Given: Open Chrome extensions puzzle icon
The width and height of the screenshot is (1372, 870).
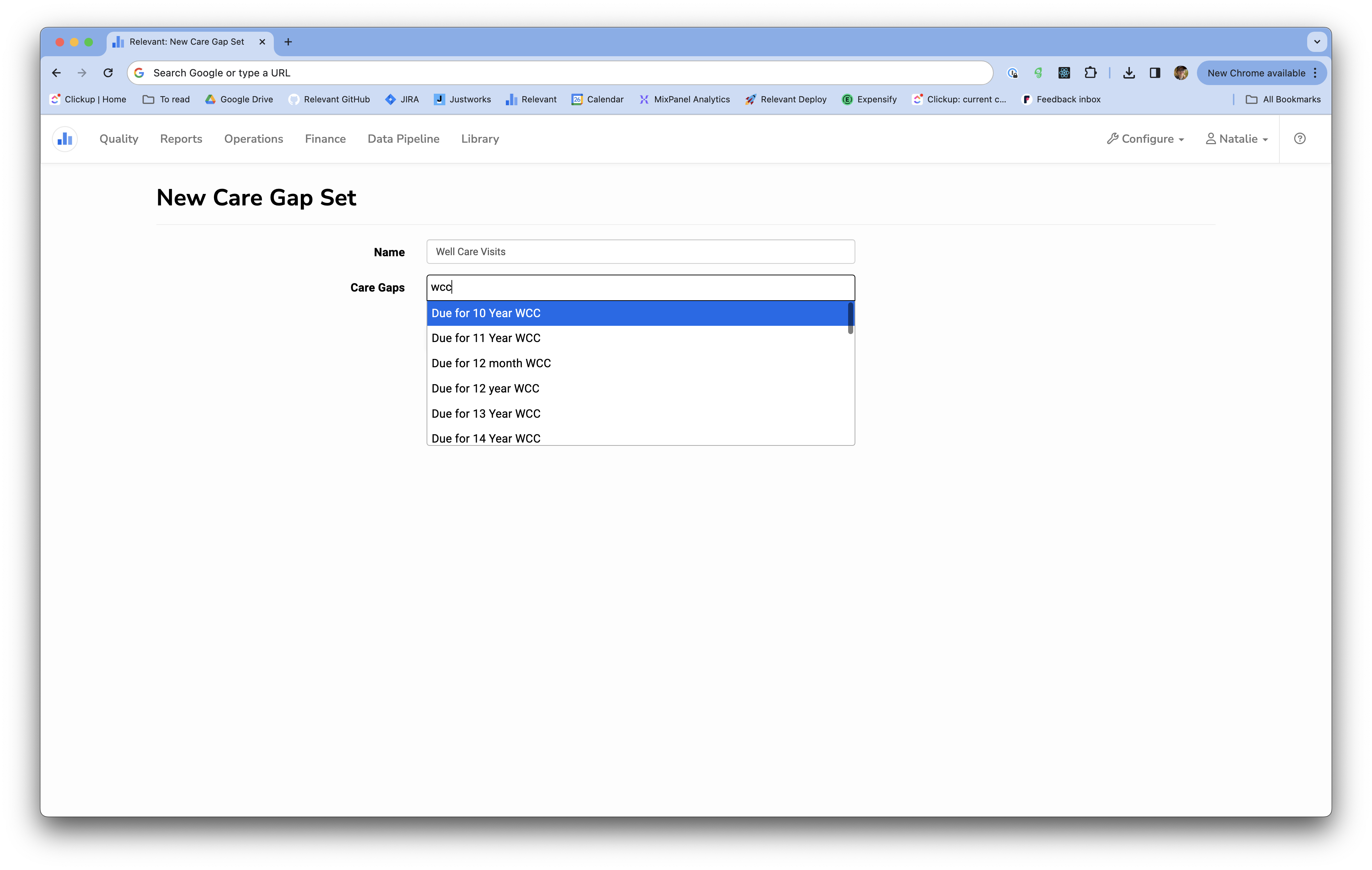Looking at the screenshot, I should 1090,73.
